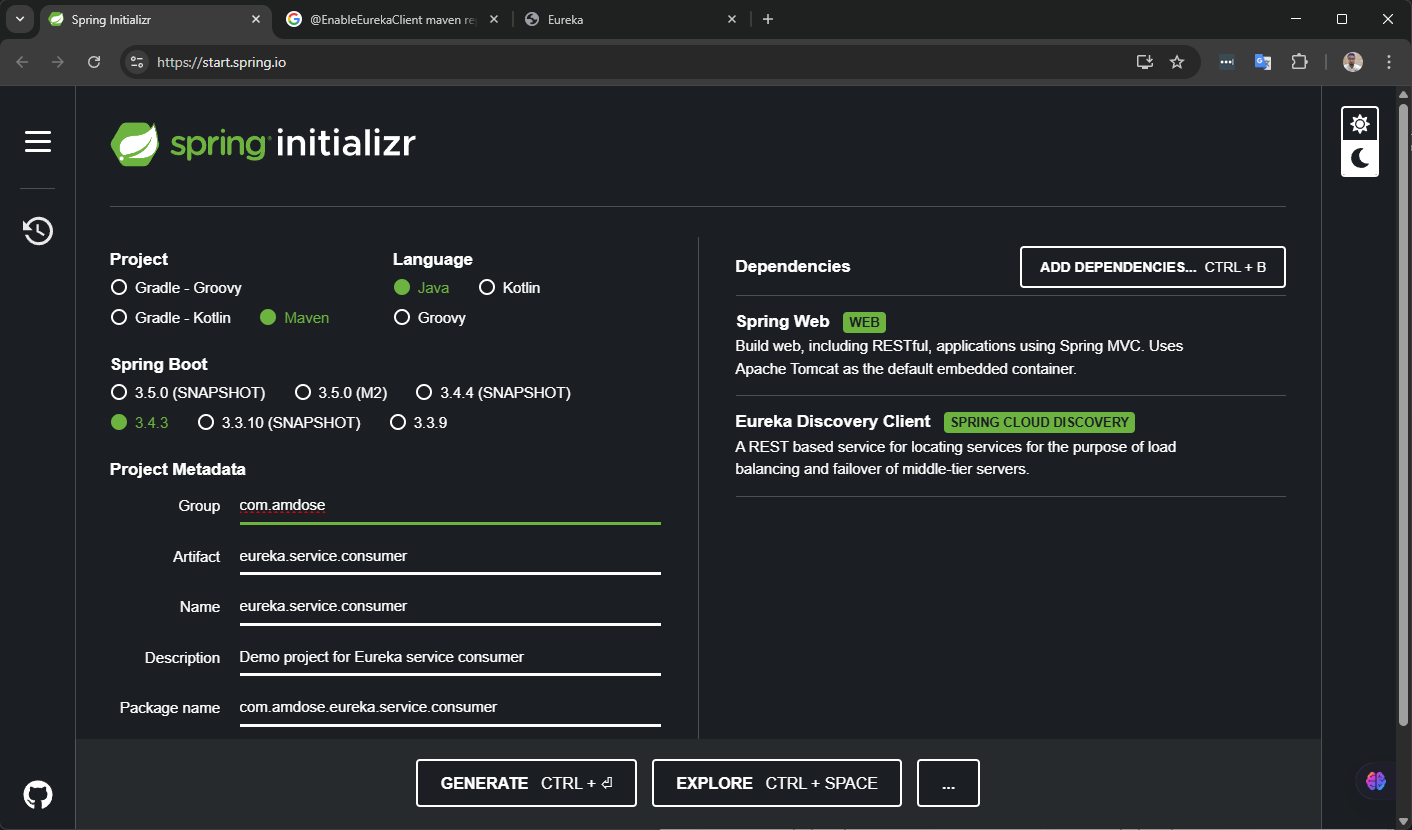
Task: Select Gradle - Kotlin project
Action: [171, 318]
